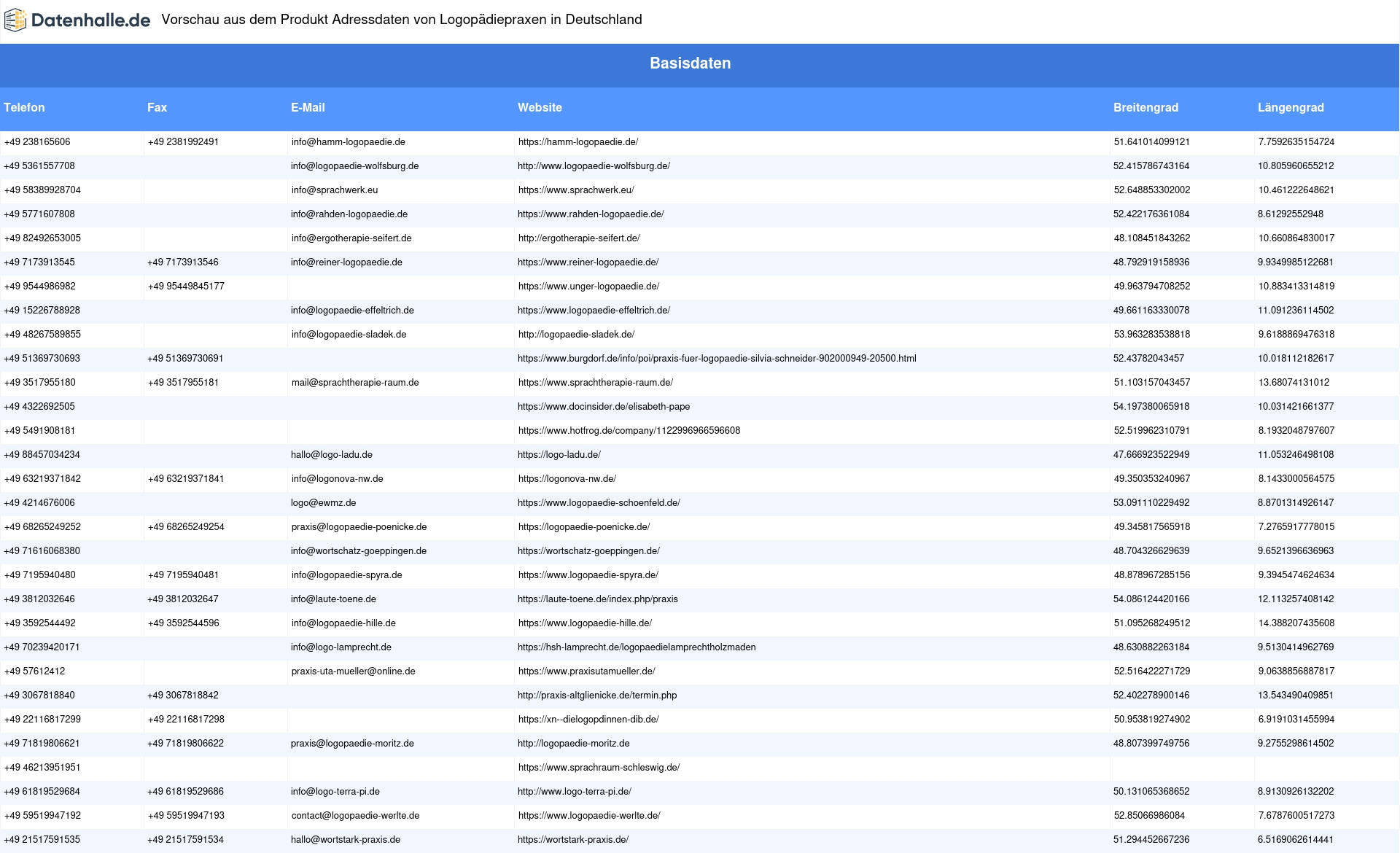The image size is (1400, 853).
Task: Click longitude 14.388207435608
Action: [x=1296, y=623]
